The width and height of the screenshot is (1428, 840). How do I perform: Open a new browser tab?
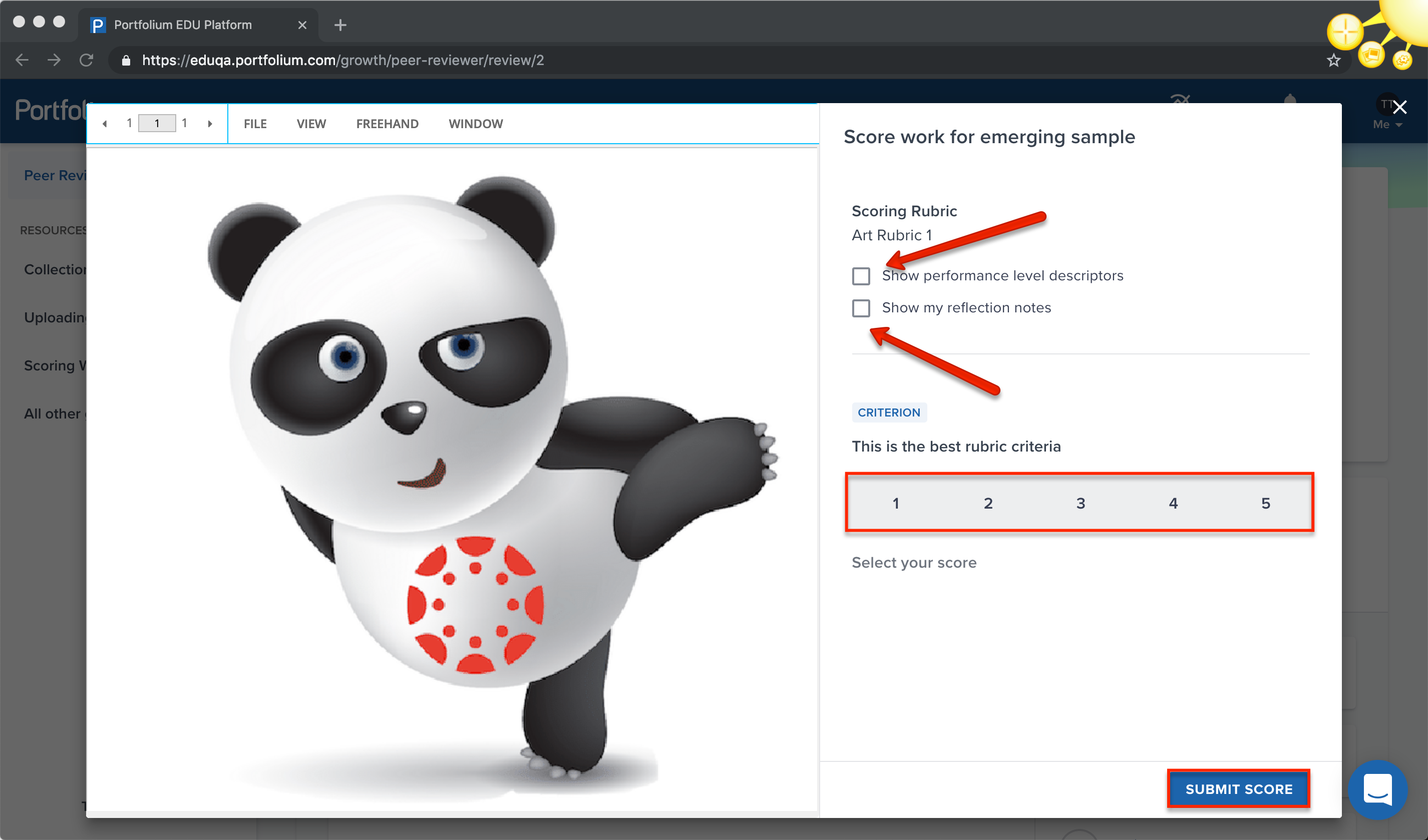(x=340, y=25)
